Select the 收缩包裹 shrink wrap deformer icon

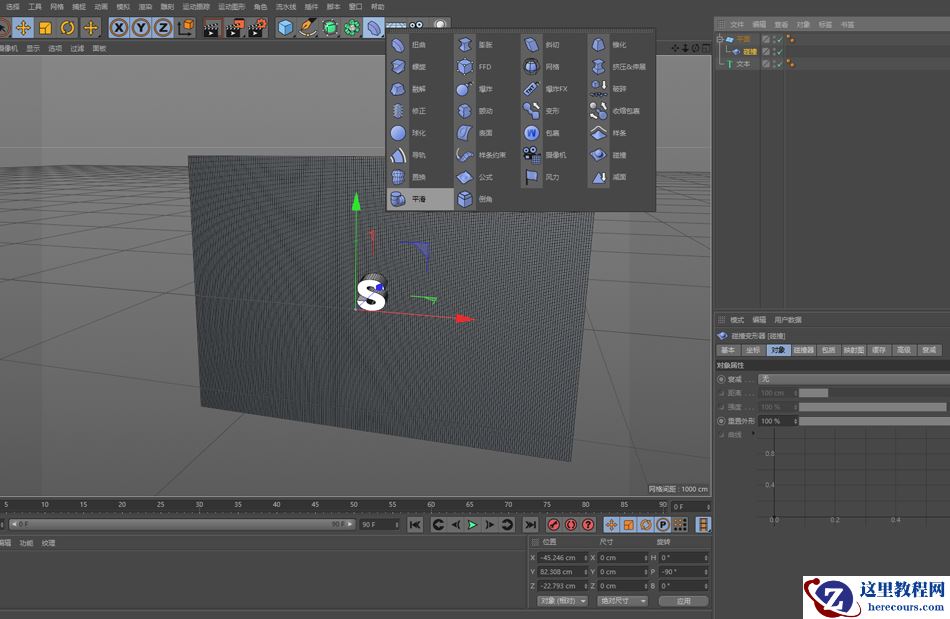[x=599, y=111]
